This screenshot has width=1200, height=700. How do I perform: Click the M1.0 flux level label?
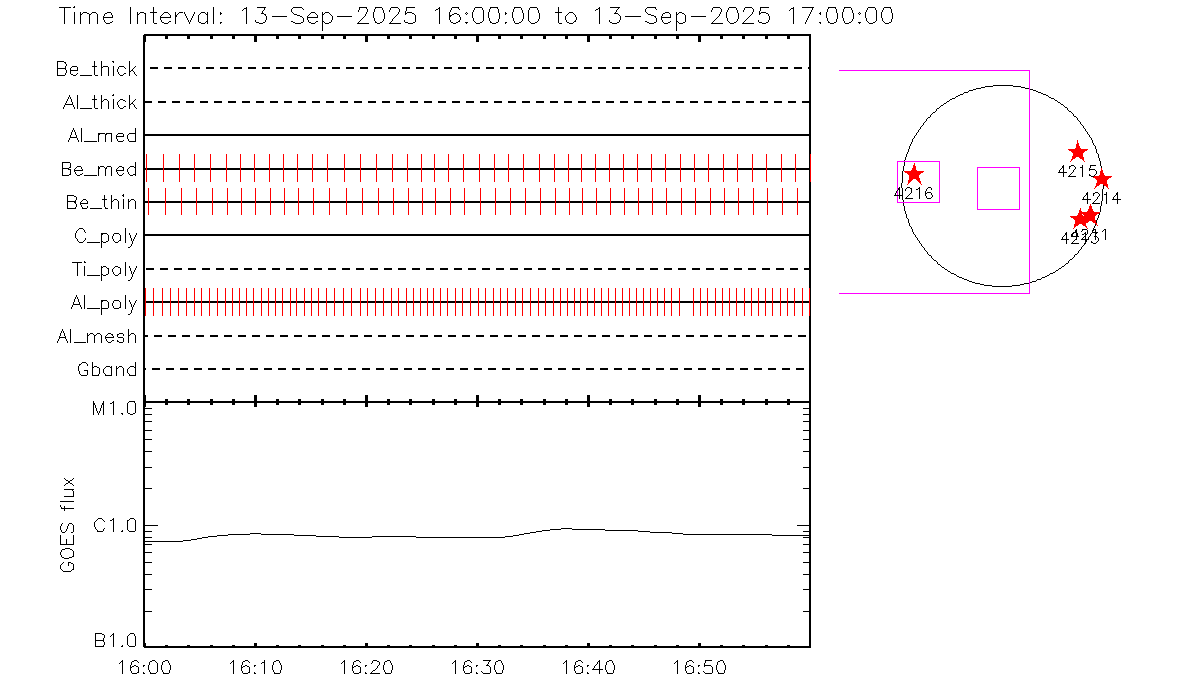click(116, 409)
